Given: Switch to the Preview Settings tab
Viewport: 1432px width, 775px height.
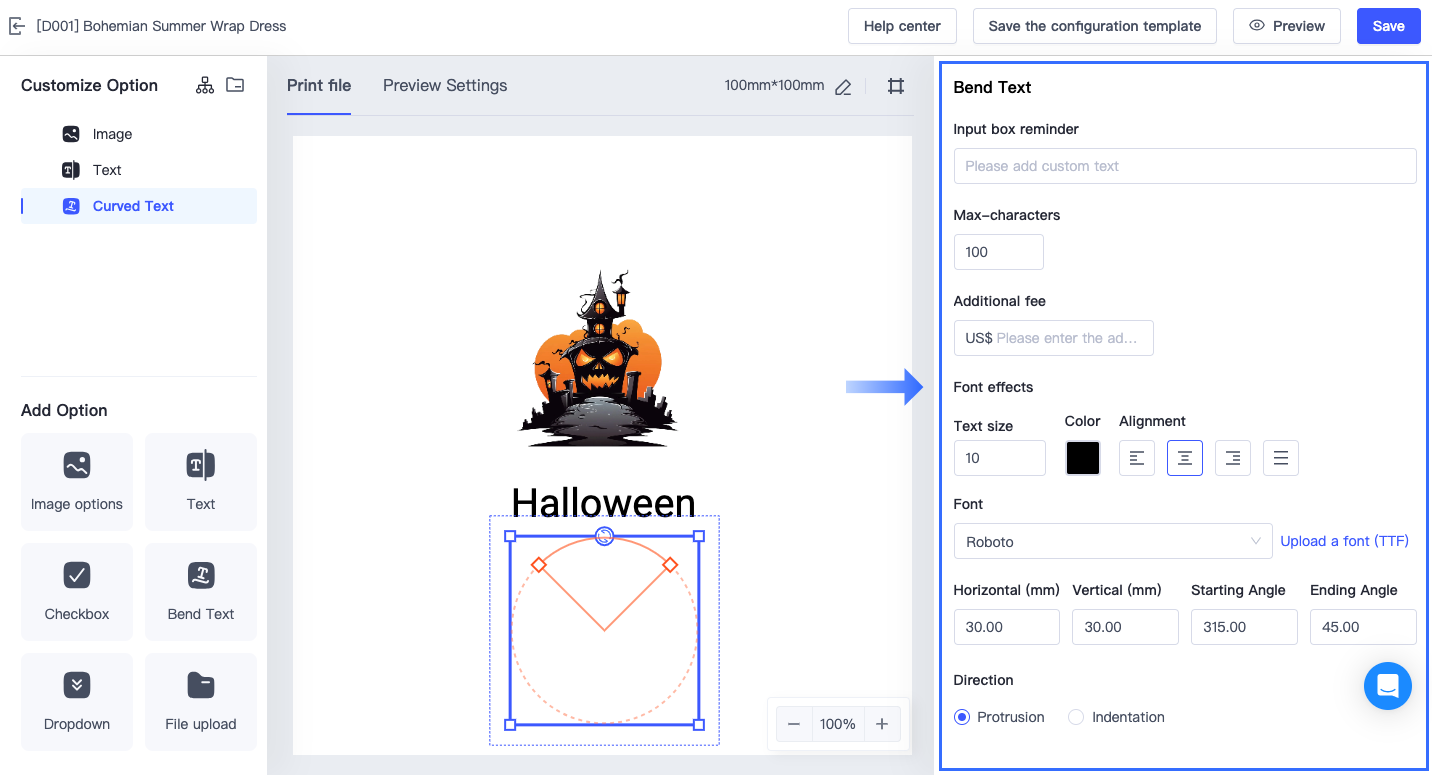Looking at the screenshot, I should pyautogui.click(x=444, y=85).
